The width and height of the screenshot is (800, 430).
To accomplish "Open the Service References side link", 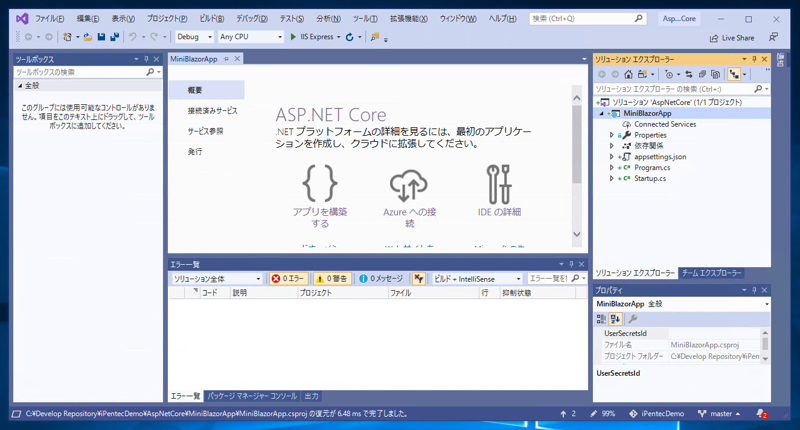I will point(205,131).
